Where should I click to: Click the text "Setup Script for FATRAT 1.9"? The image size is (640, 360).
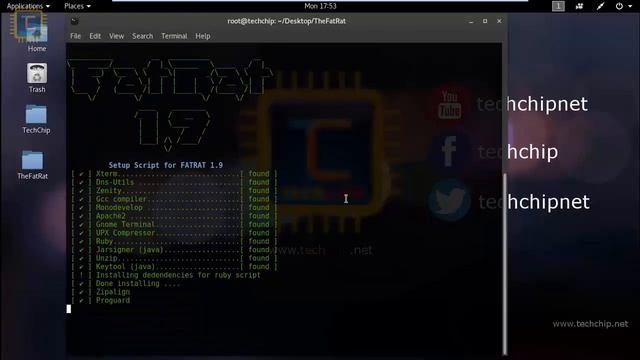tap(166, 165)
